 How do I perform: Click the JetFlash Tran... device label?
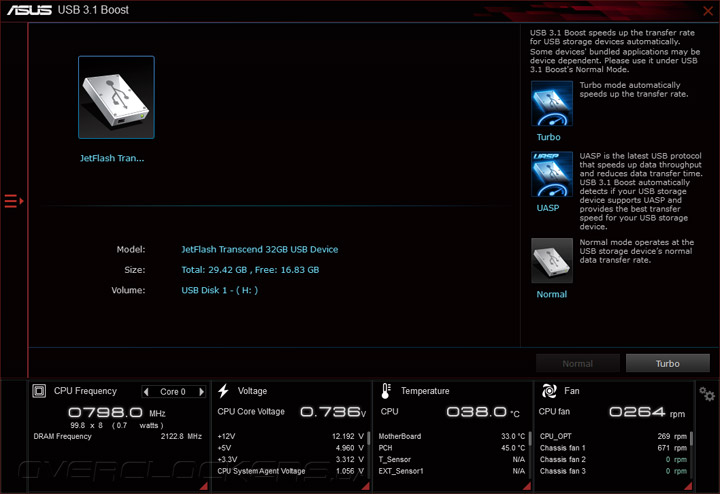coord(112,158)
